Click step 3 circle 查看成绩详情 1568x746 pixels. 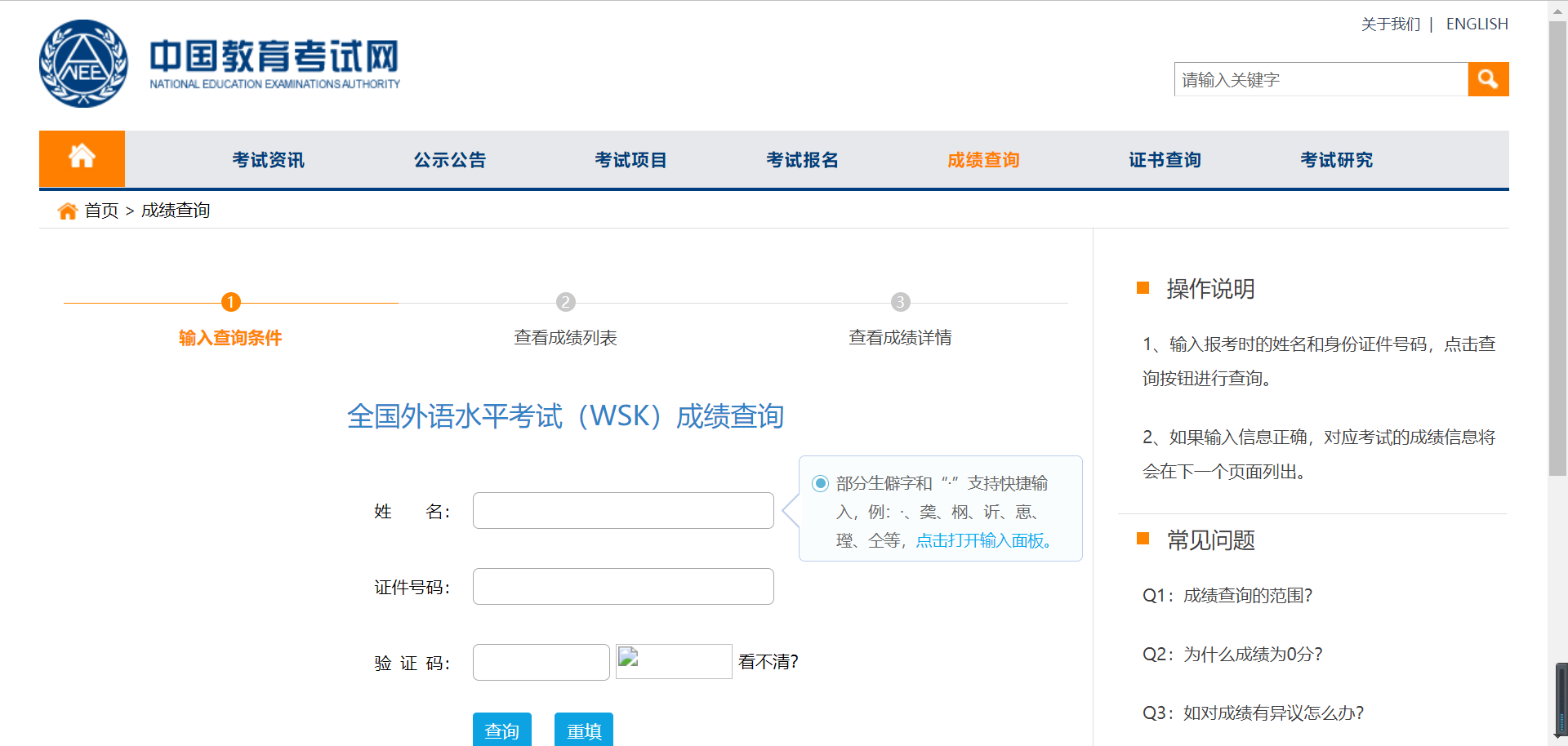[x=900, y=302]
